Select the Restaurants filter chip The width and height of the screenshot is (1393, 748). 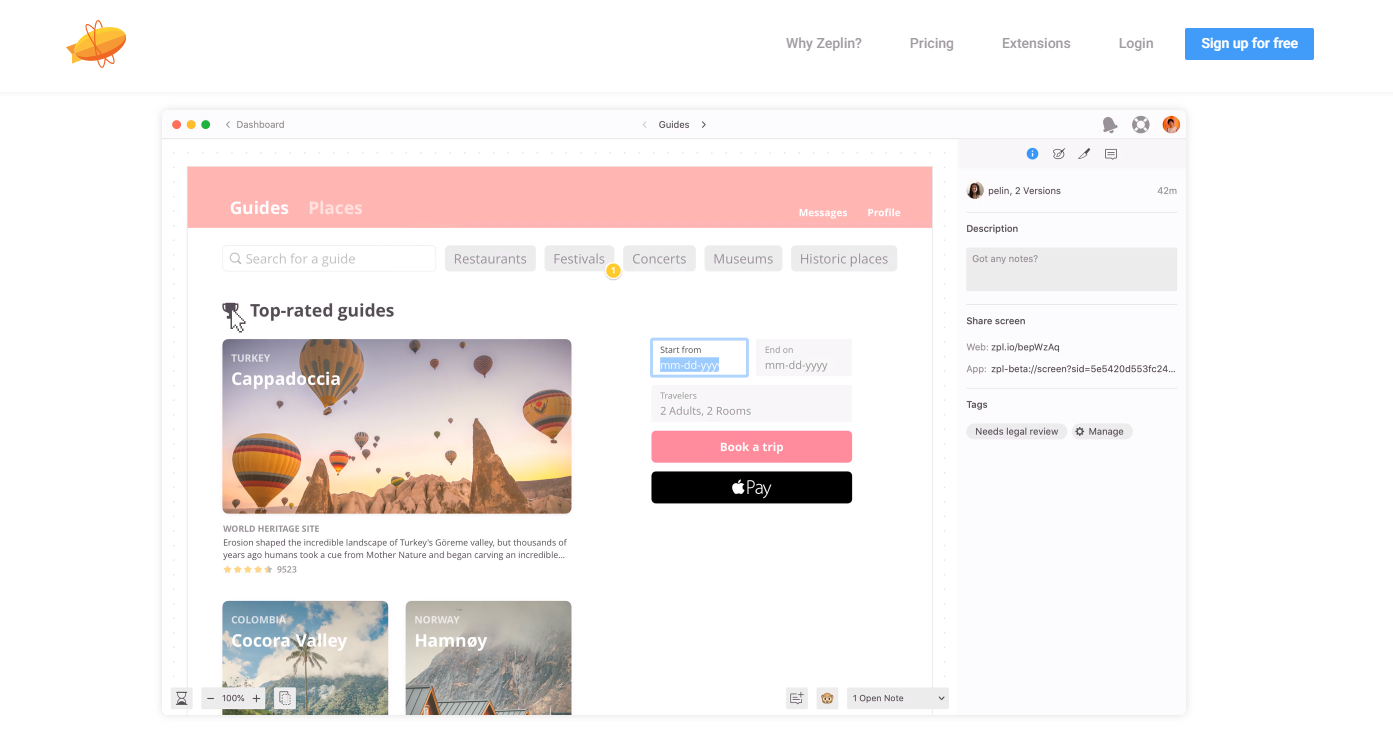coord(490,258)
